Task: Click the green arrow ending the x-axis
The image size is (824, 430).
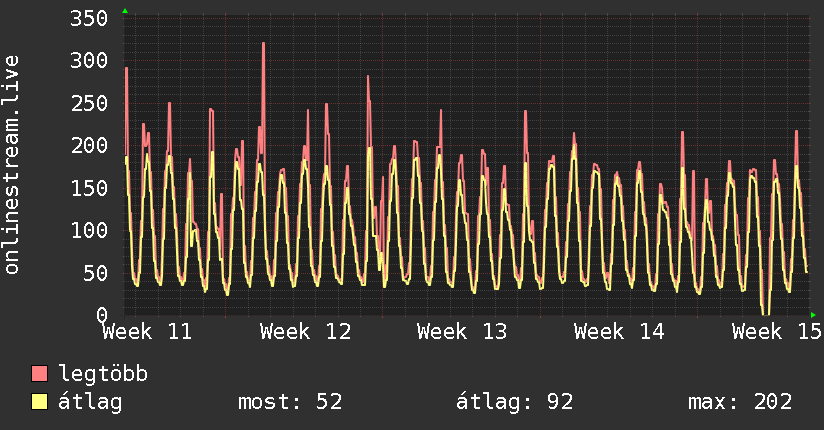Action: (813, 315)
